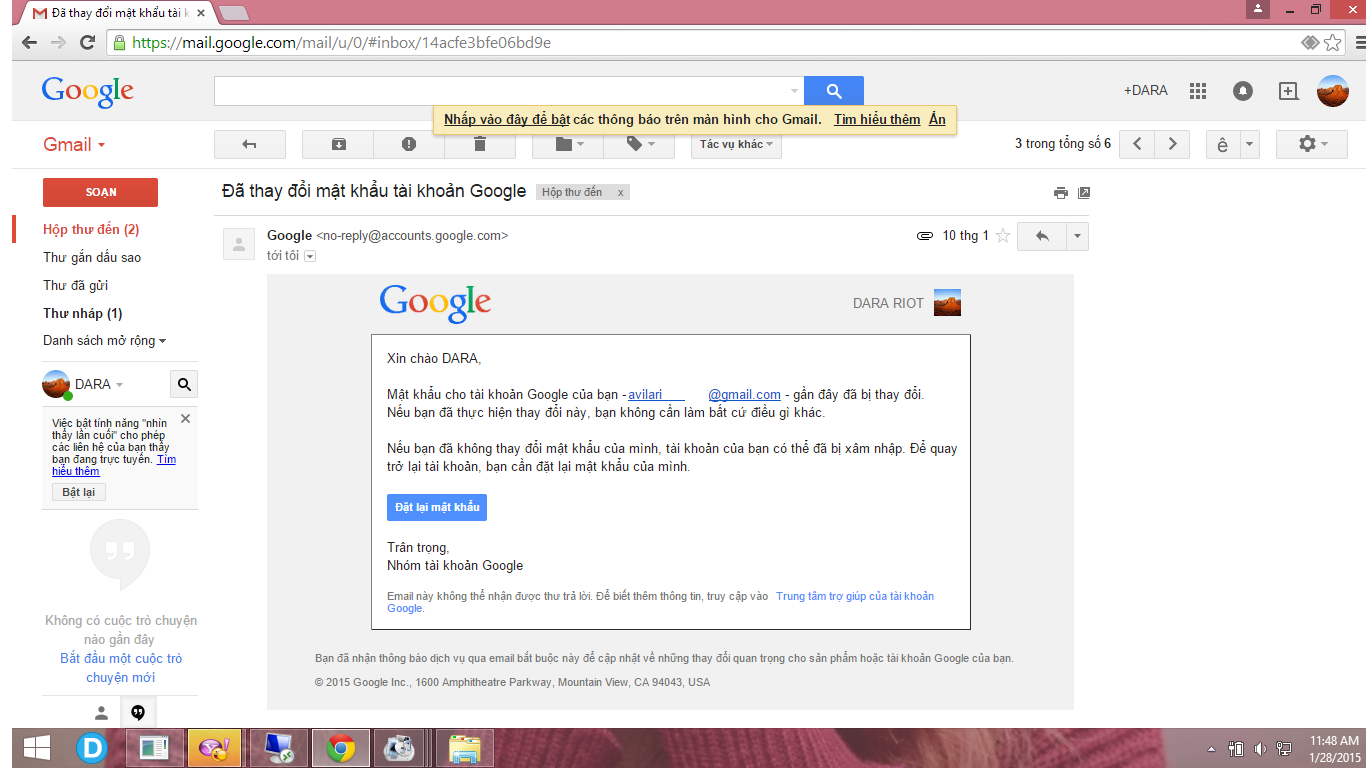Expand the 'Tác vụ khác' menu
Image resolution: width=1366 pixels, height=768 pixels.
tap(736, 144)
